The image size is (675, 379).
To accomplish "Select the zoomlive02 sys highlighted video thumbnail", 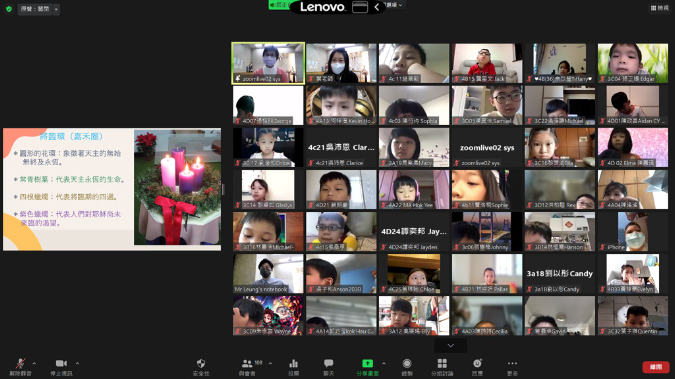I will pos(268,63).
